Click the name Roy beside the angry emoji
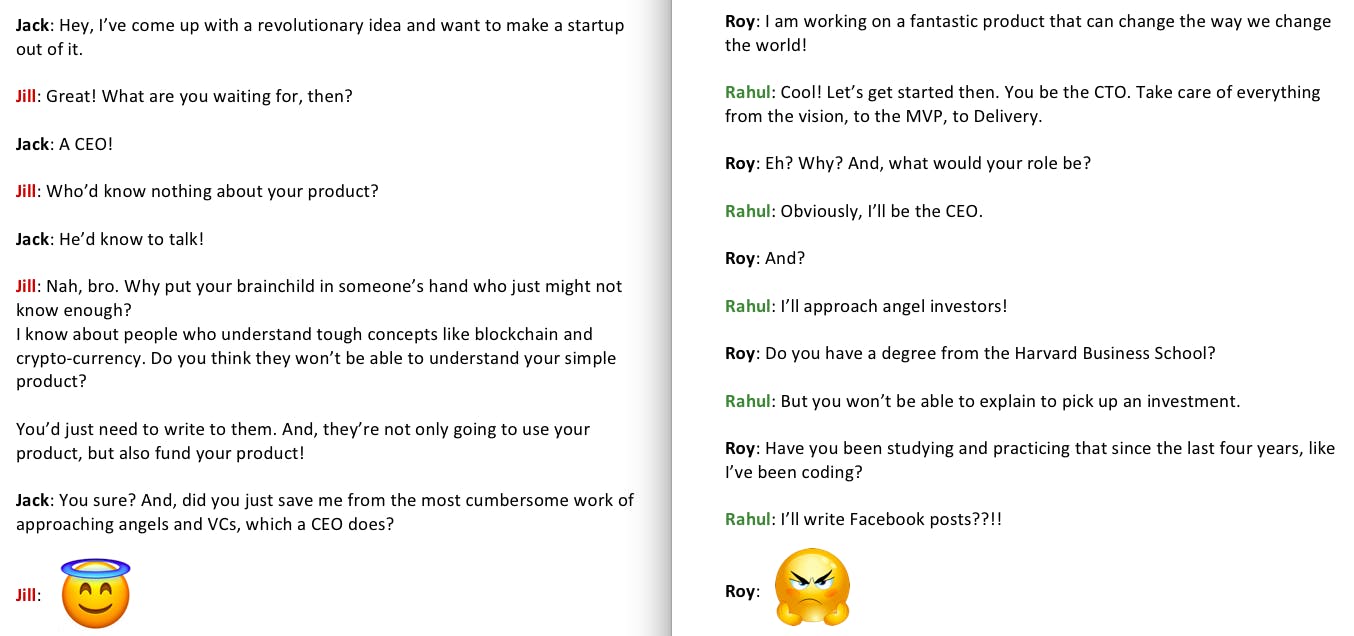The width and height of the screenshot is (1354, 636). tap(740, 591)
